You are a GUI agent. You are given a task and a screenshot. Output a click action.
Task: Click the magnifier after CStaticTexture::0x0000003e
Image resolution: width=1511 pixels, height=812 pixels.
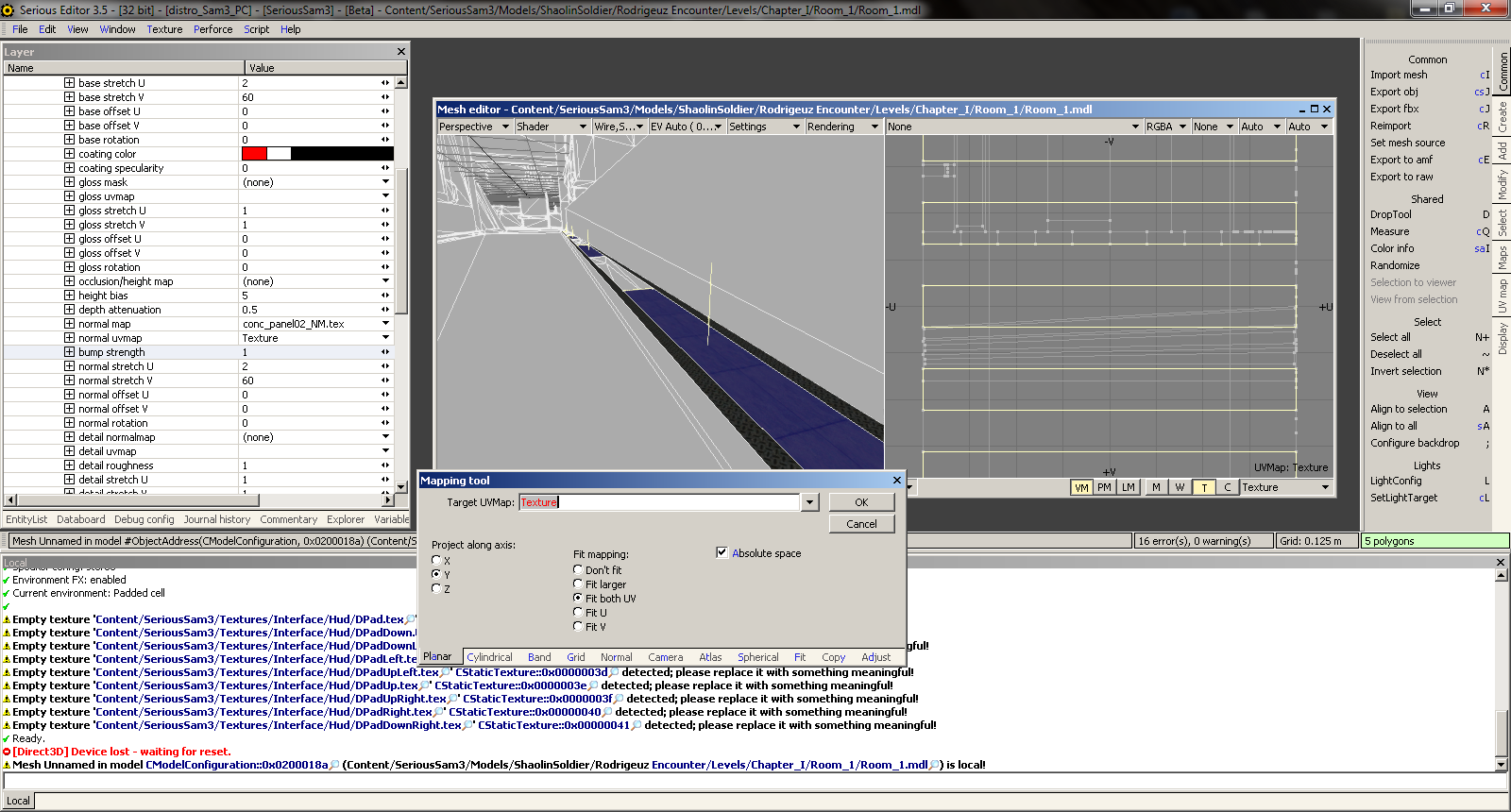pyautogui.click(x=593, y=685)
